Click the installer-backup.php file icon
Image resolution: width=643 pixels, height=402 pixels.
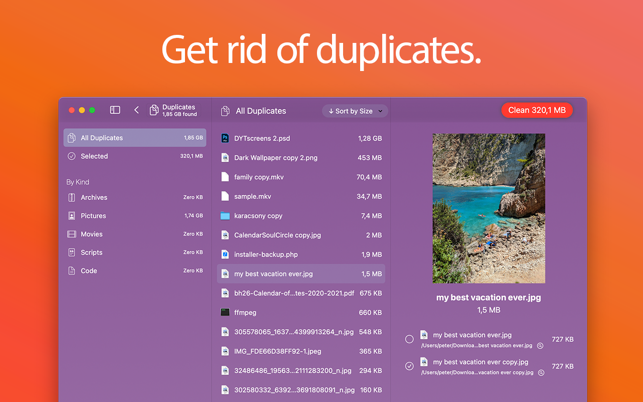(225, 254)
